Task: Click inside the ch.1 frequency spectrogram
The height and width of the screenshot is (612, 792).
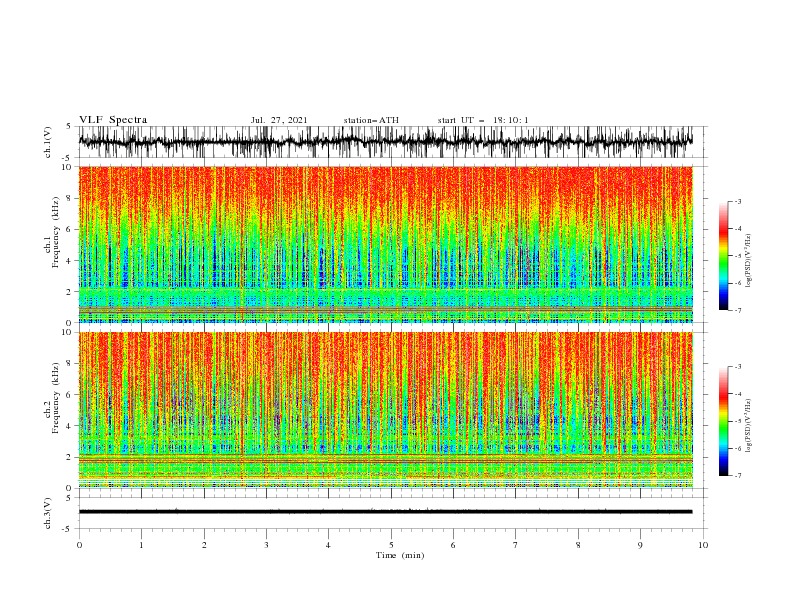Action: 385,244
